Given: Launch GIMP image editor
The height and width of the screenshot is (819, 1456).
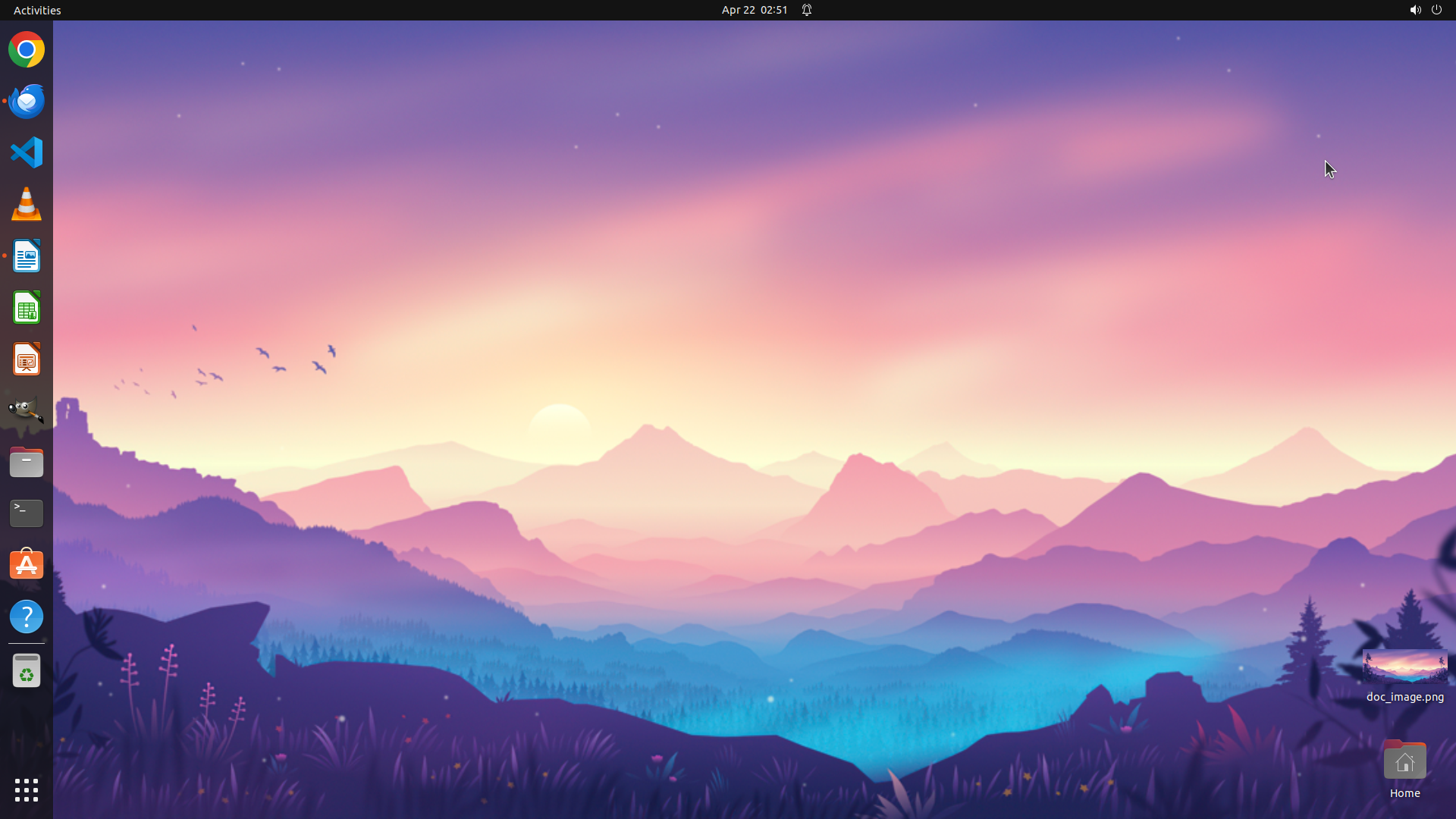Looking at the screenshot, I should (x=27, y=410).
